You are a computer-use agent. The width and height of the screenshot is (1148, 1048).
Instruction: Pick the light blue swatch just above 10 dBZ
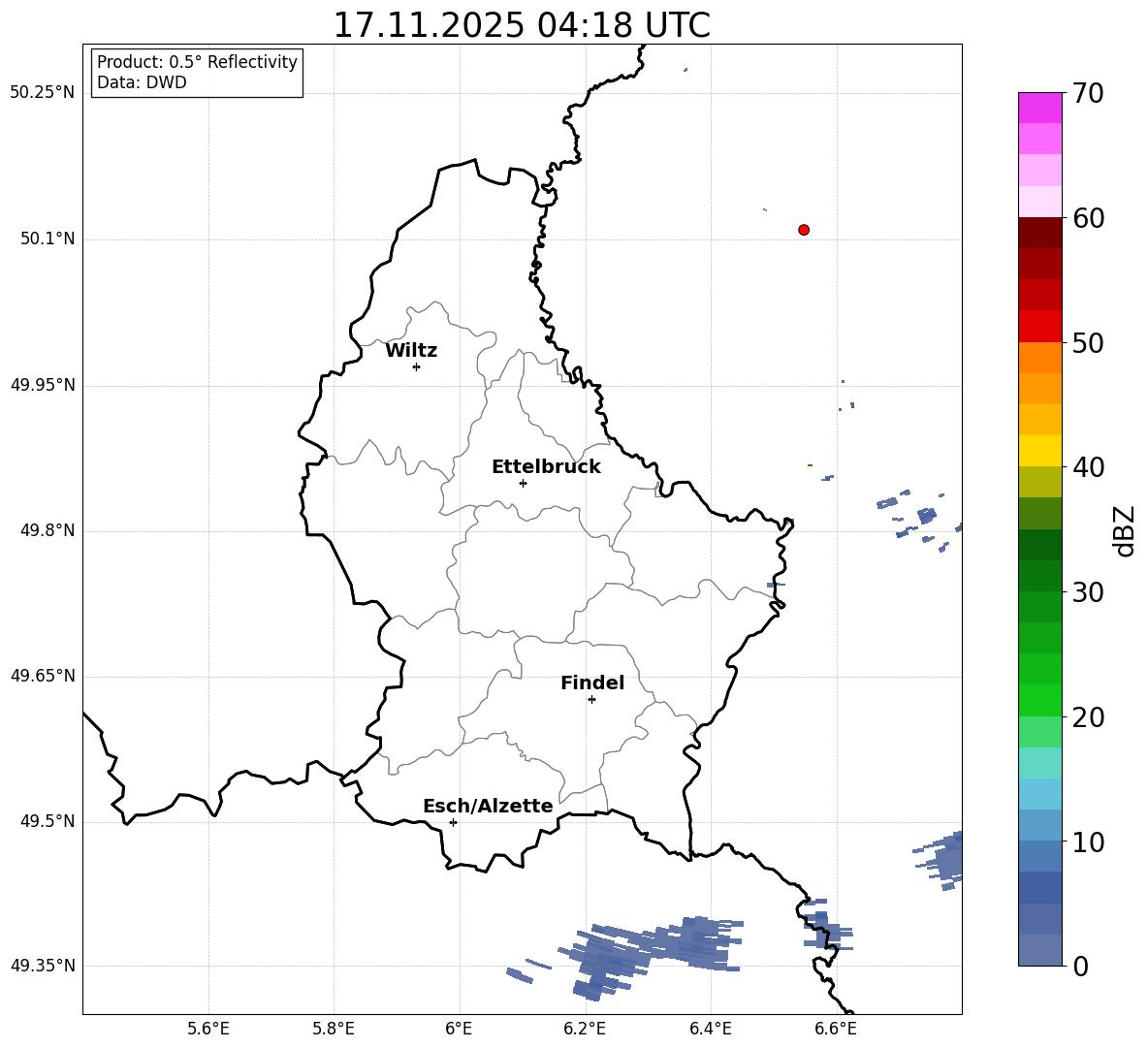click(x=1039, y=826)
